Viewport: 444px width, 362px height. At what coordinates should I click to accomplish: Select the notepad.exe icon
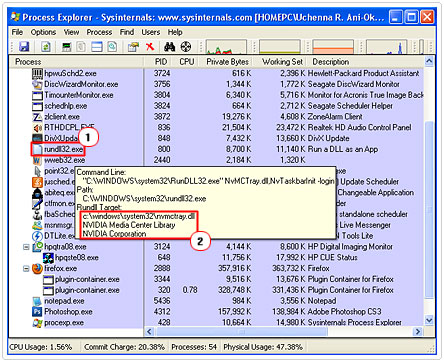37,301
